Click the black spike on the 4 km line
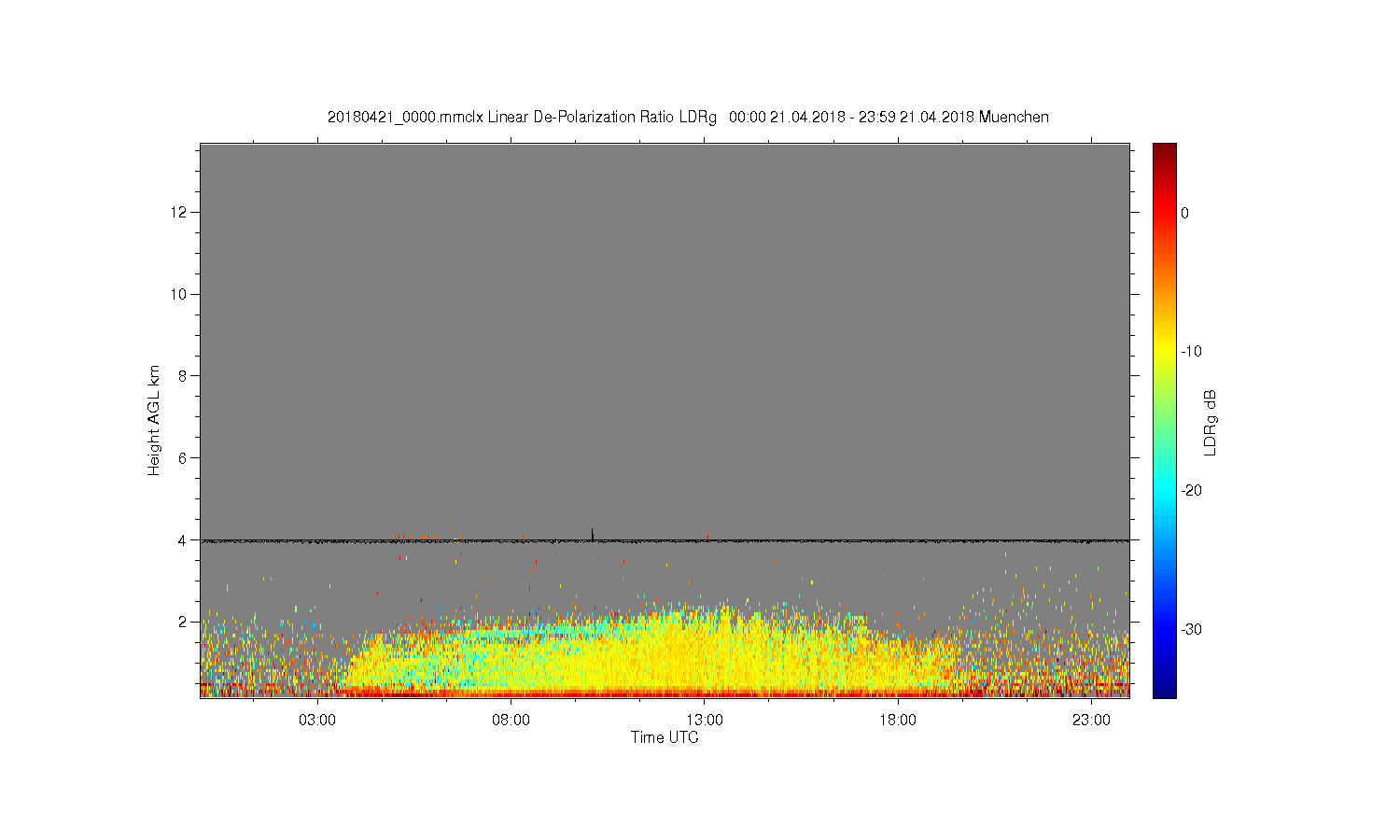The width and height of the screenshot is (1400, 840). 592,533
